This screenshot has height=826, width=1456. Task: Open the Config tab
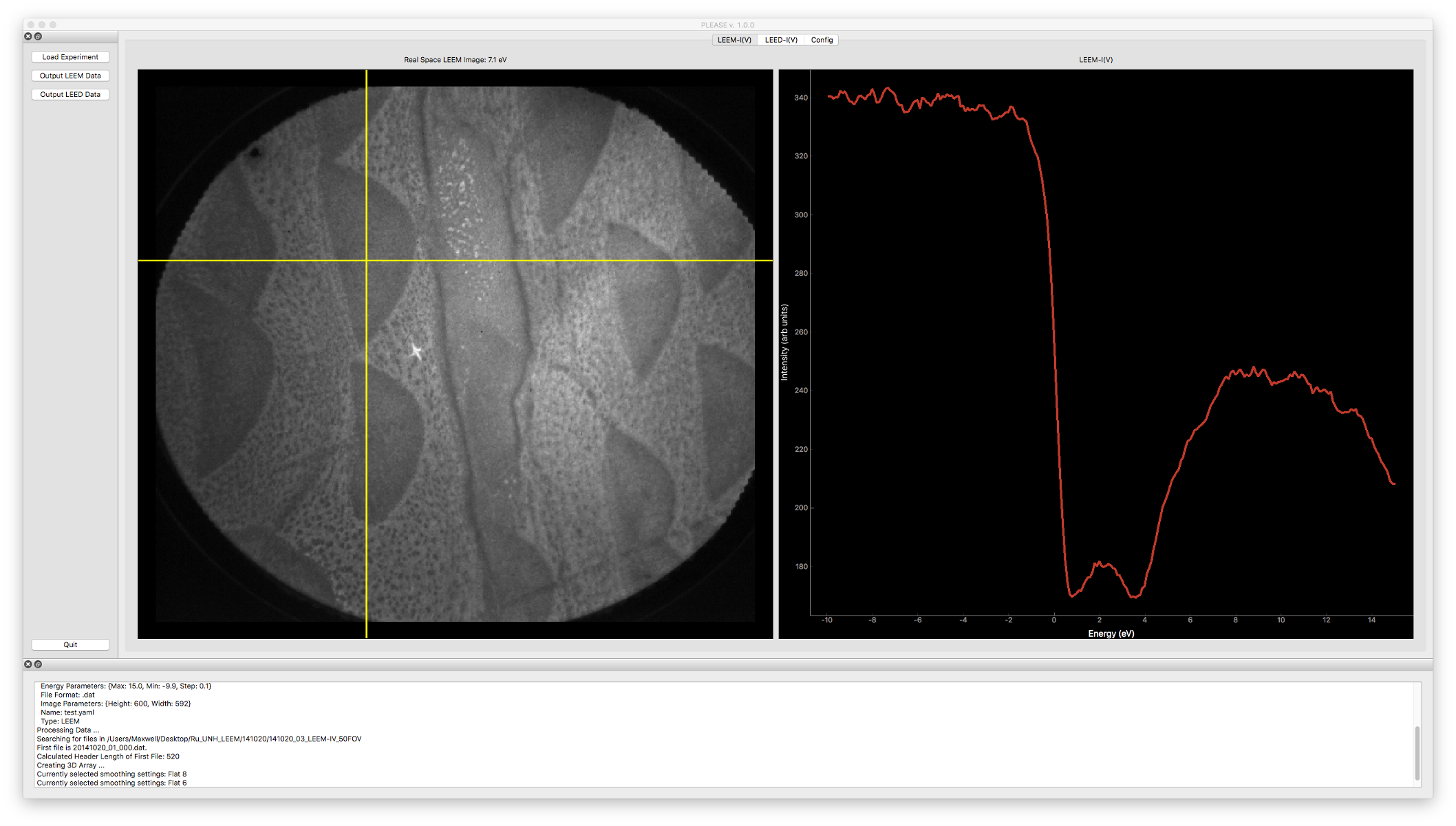tap(822, 40)
